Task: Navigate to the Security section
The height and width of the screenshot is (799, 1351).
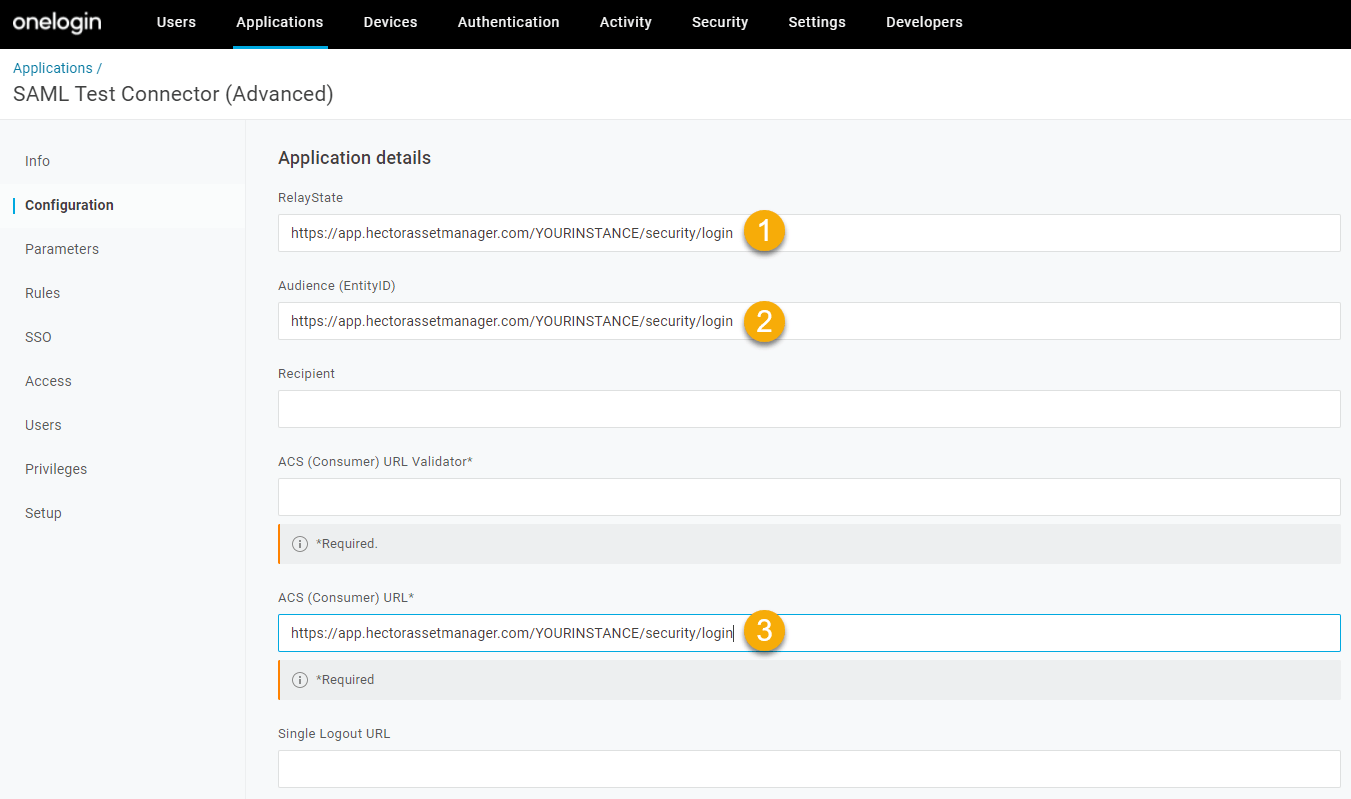Action: (719, 22)
